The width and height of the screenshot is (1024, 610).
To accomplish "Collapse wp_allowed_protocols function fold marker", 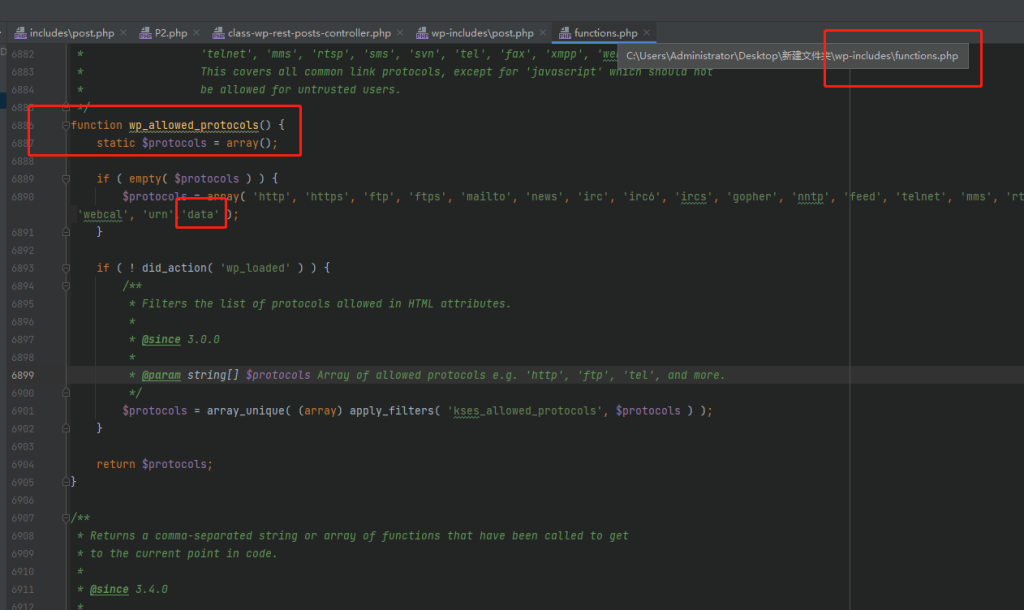I will pos(65,125).
